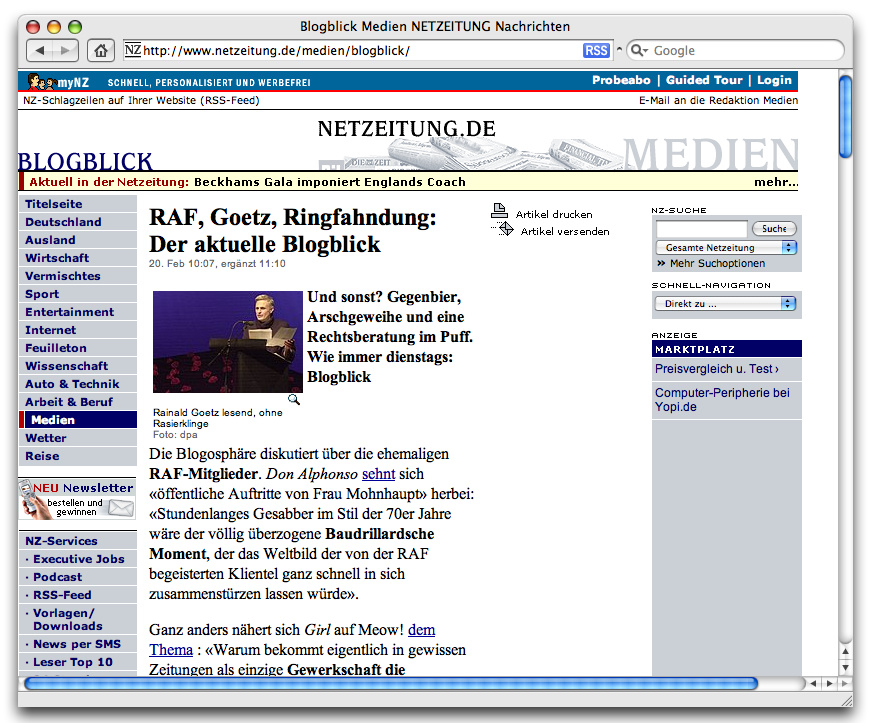Open the Guided Tour link
The width and height of the screenshot is (878, 723).
704,80
